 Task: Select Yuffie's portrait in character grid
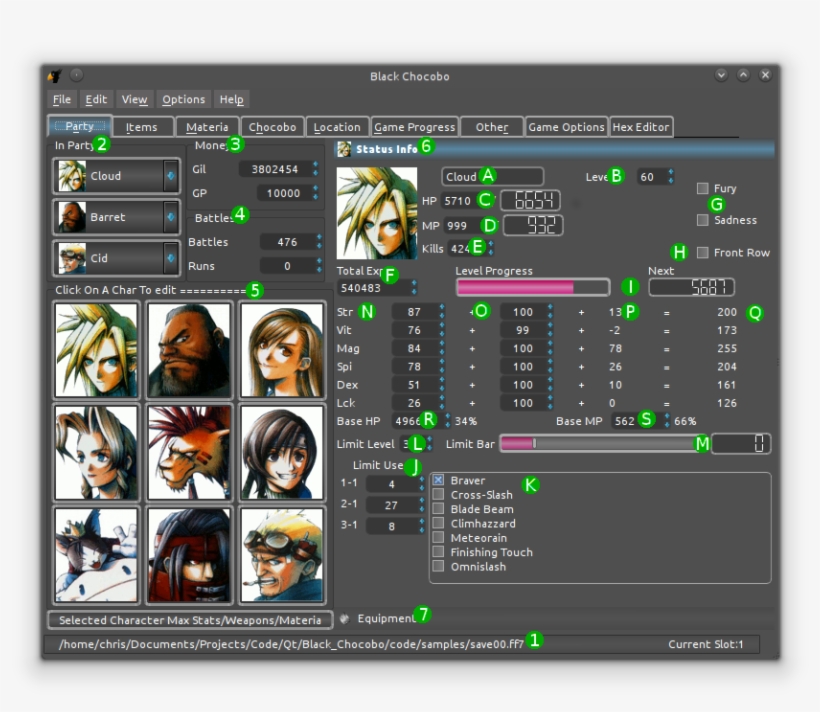click(x=282, y=453)
